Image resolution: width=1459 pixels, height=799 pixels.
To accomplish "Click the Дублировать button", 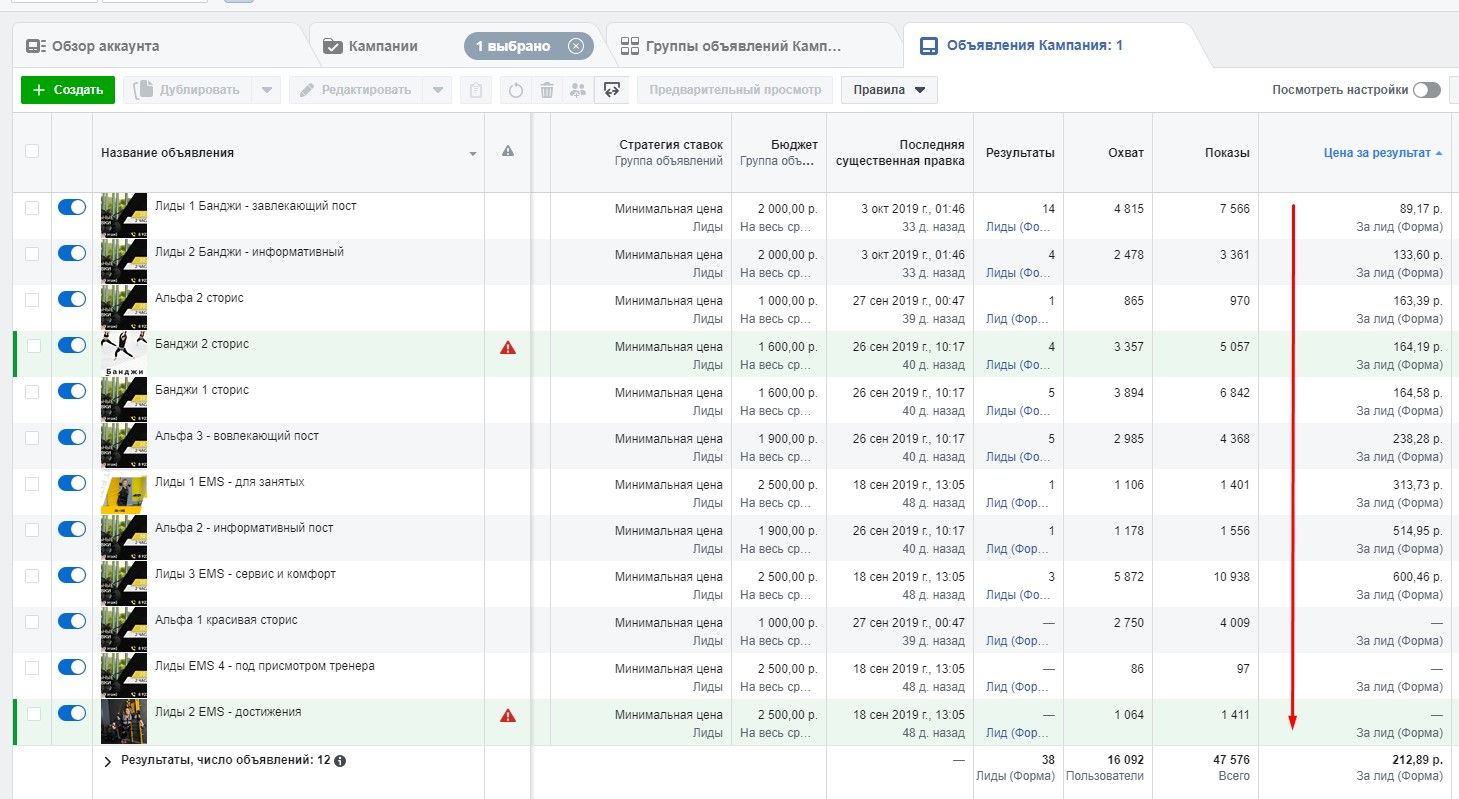I will [x=187, y=90].
